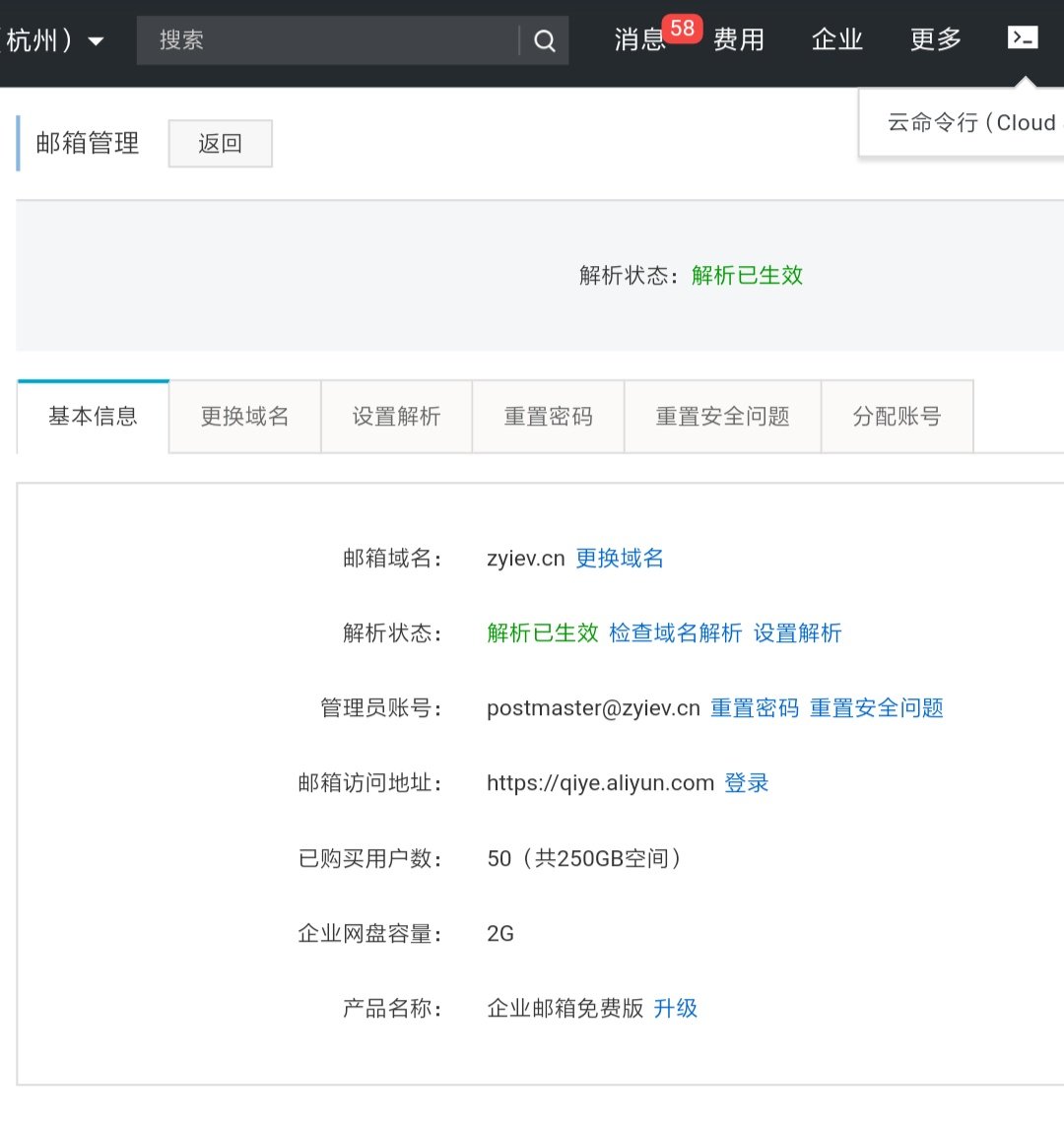
Task: Select the 基本信息 tab
Action: tap(94, 416)
